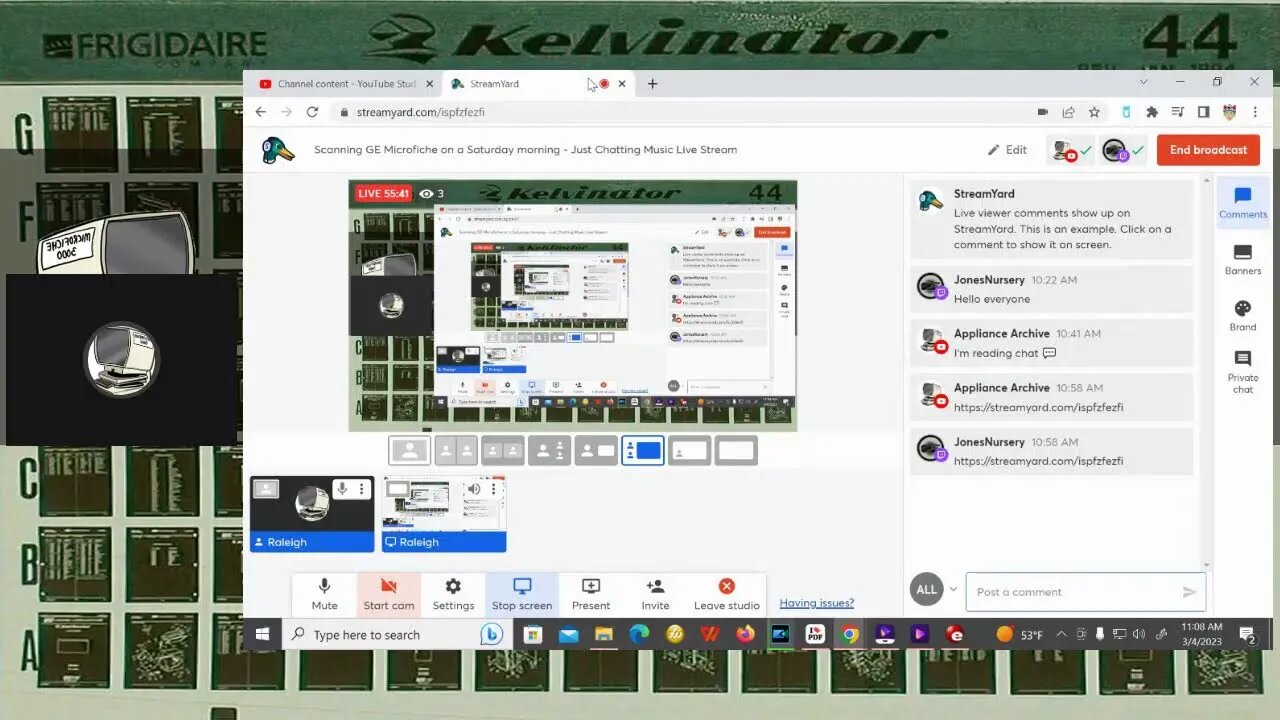
Task: Select the fullscreen screen-only layout
Action: 736,451
